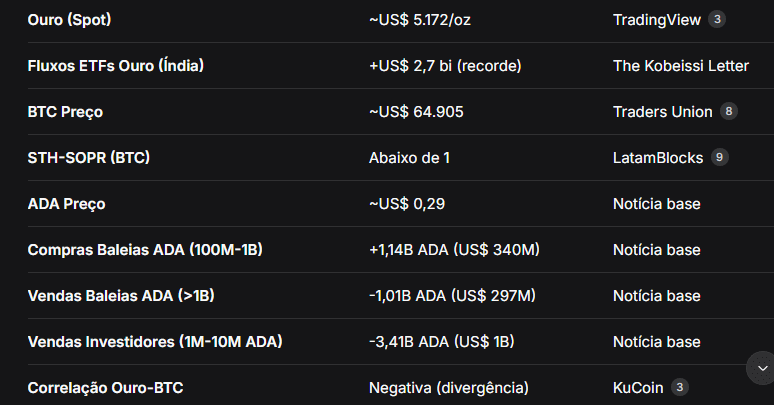This screenshot has width=774, height=405.
Task: Select the Ouro (Spot) row label
Action: point(70,19)
